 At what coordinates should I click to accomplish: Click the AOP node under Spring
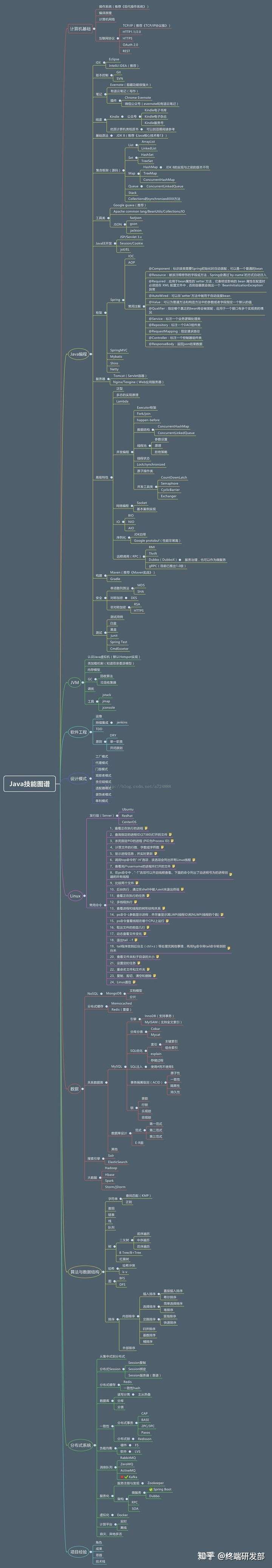[x=131, y=263]
